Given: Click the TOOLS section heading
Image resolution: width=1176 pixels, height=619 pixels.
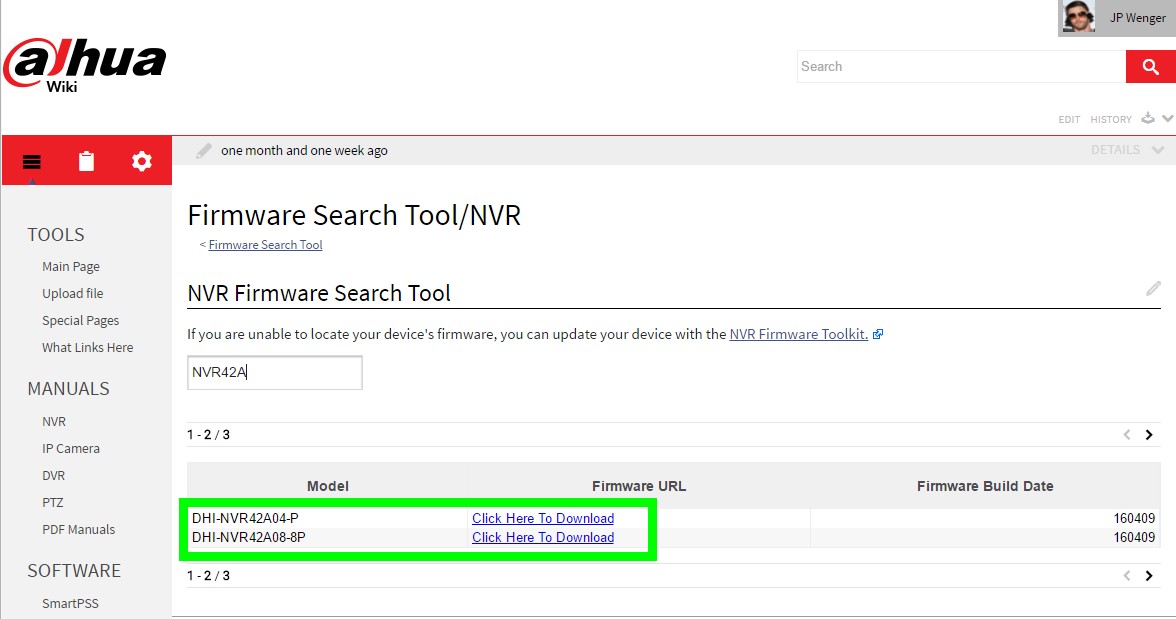Looking at the screenshot, I should (x=56, y=235).
